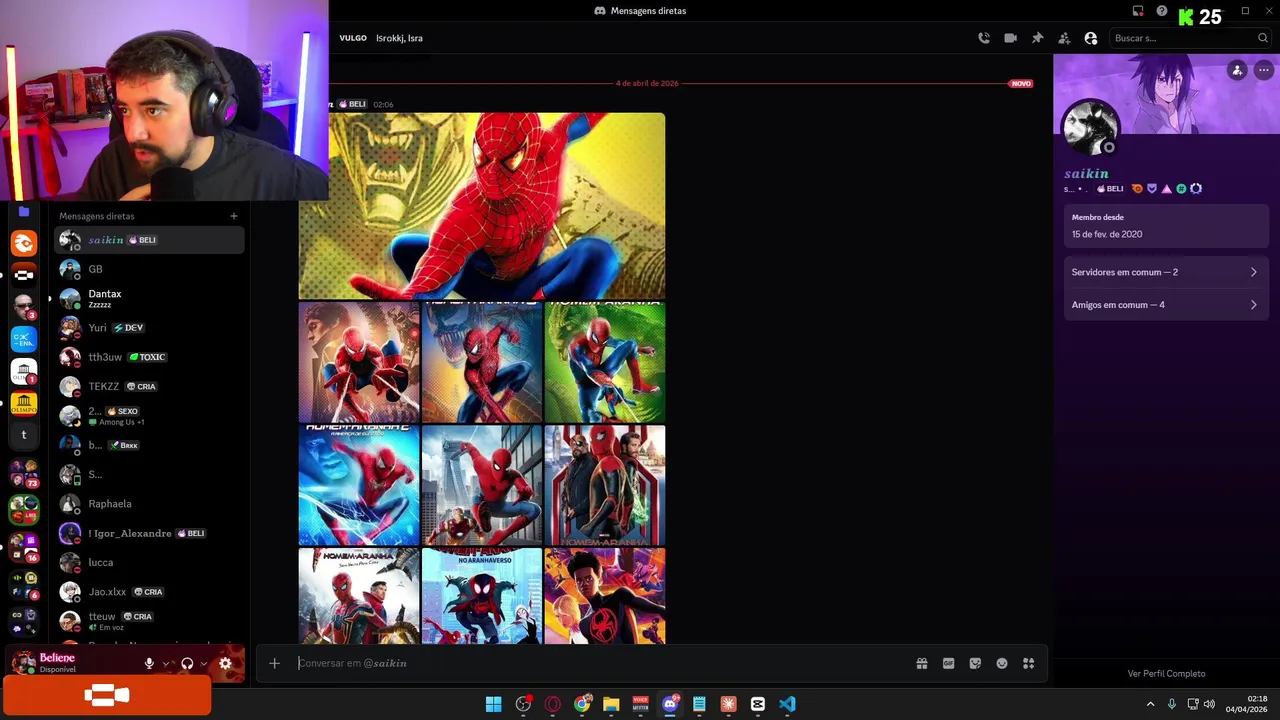This screenshot has width=1280, height=720.
Task: Open the tth3uw direct message
Action: pos(149,357)
